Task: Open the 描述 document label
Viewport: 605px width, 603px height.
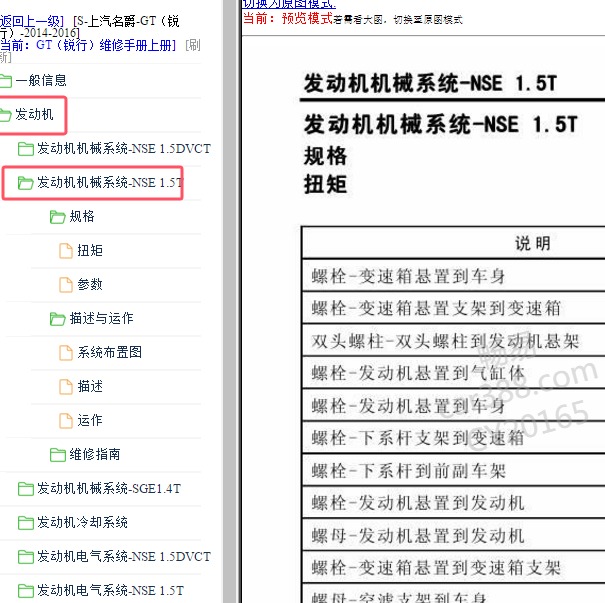Action: pyautogui.click(x=90, y=386)
